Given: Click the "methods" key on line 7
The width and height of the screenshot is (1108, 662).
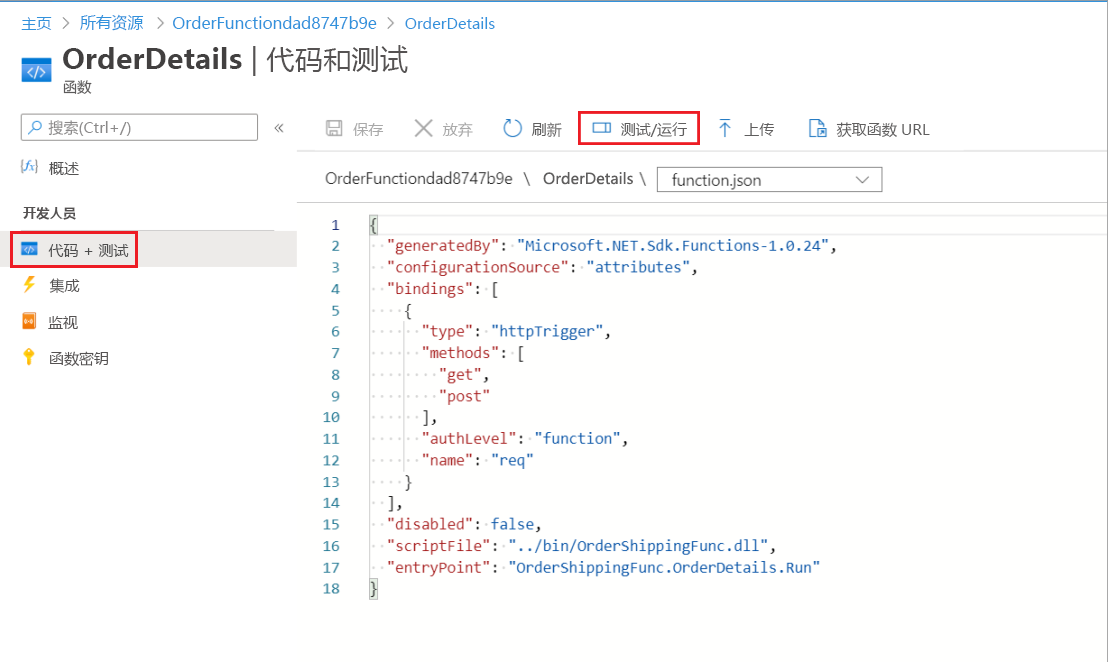Looking at the screenshot, I should tap(460, 353).
